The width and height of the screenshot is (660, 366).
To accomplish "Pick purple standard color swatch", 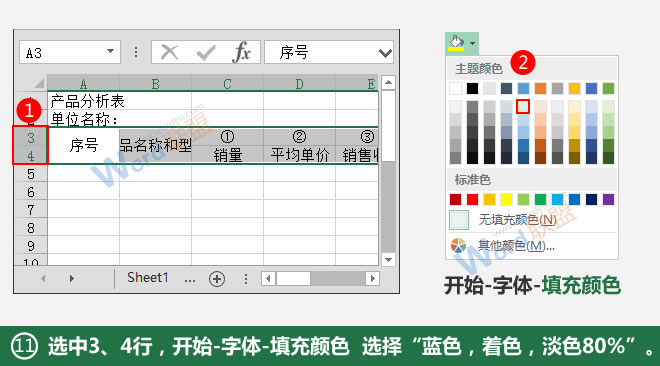I will (608, 199).
